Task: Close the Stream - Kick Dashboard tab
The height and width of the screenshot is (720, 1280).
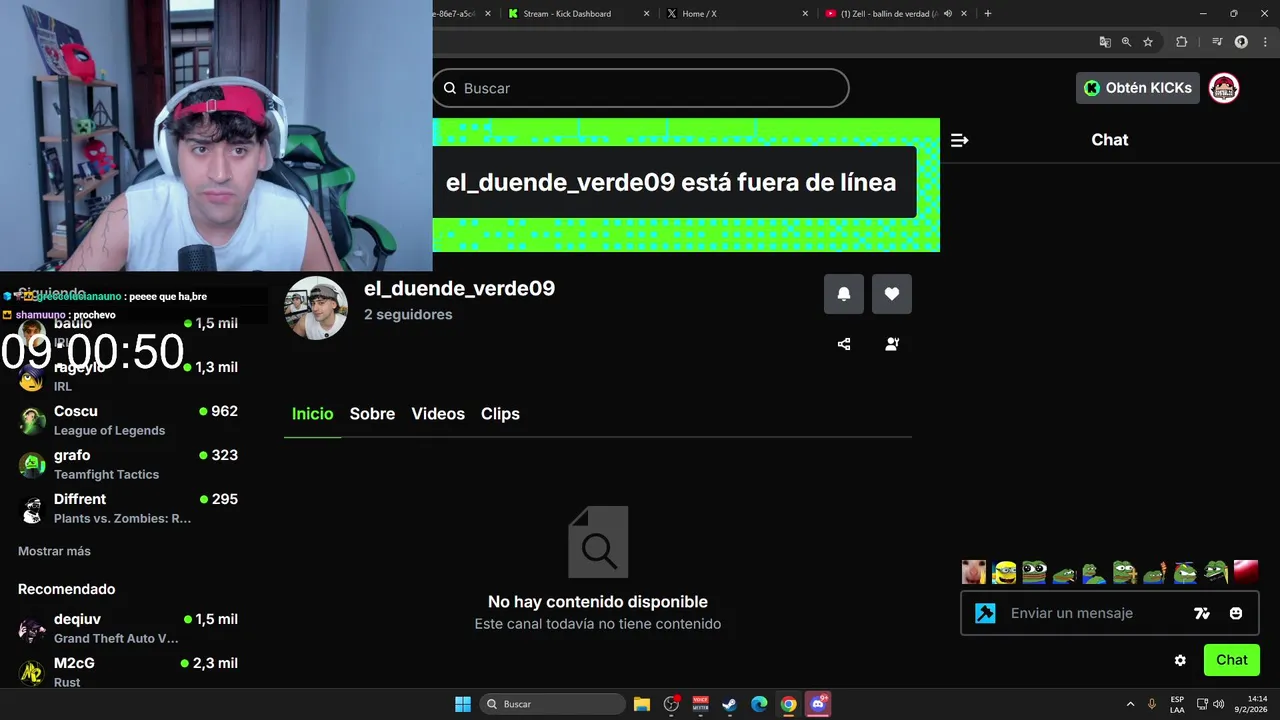Action: (x=646, y=14)
